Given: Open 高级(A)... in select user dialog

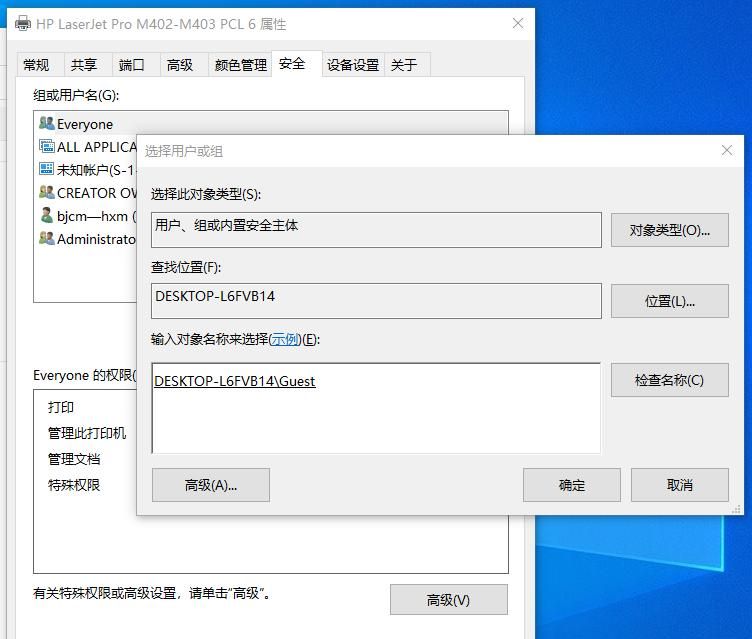Looking at the screenshot, I should (211, 485).
